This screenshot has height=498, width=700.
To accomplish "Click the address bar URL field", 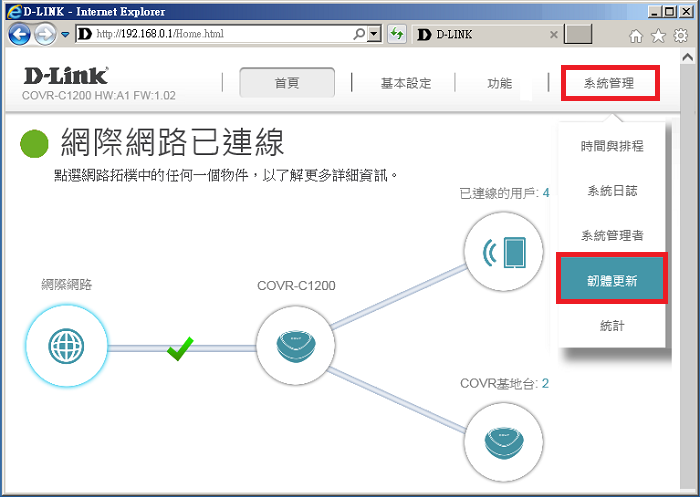I will [220, 34].
